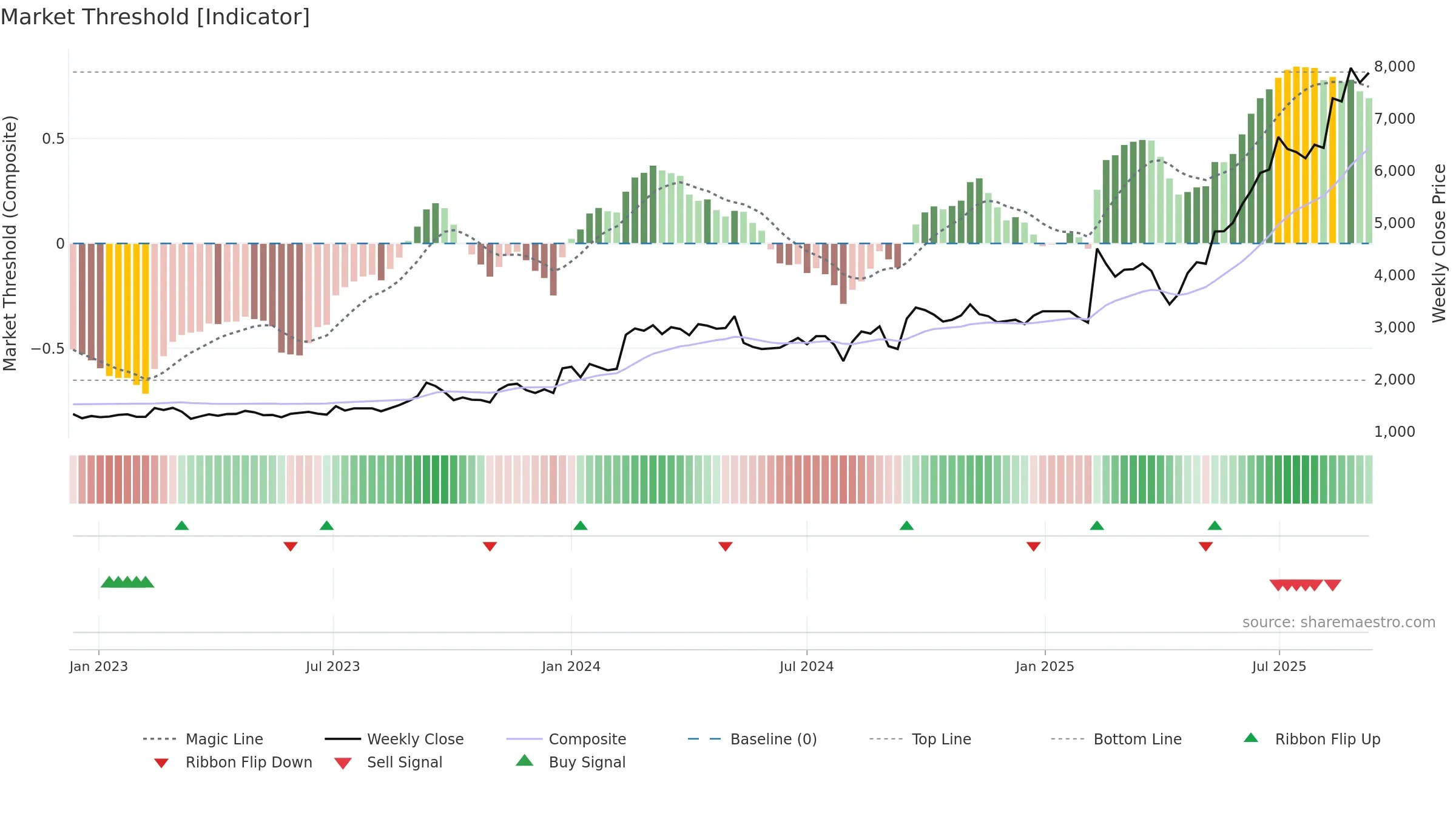Image resolution: width=1456 pixels, height=819 pixels.
Task: Toggle the Buy Signal legend entry
Action: tap(570, 763)
